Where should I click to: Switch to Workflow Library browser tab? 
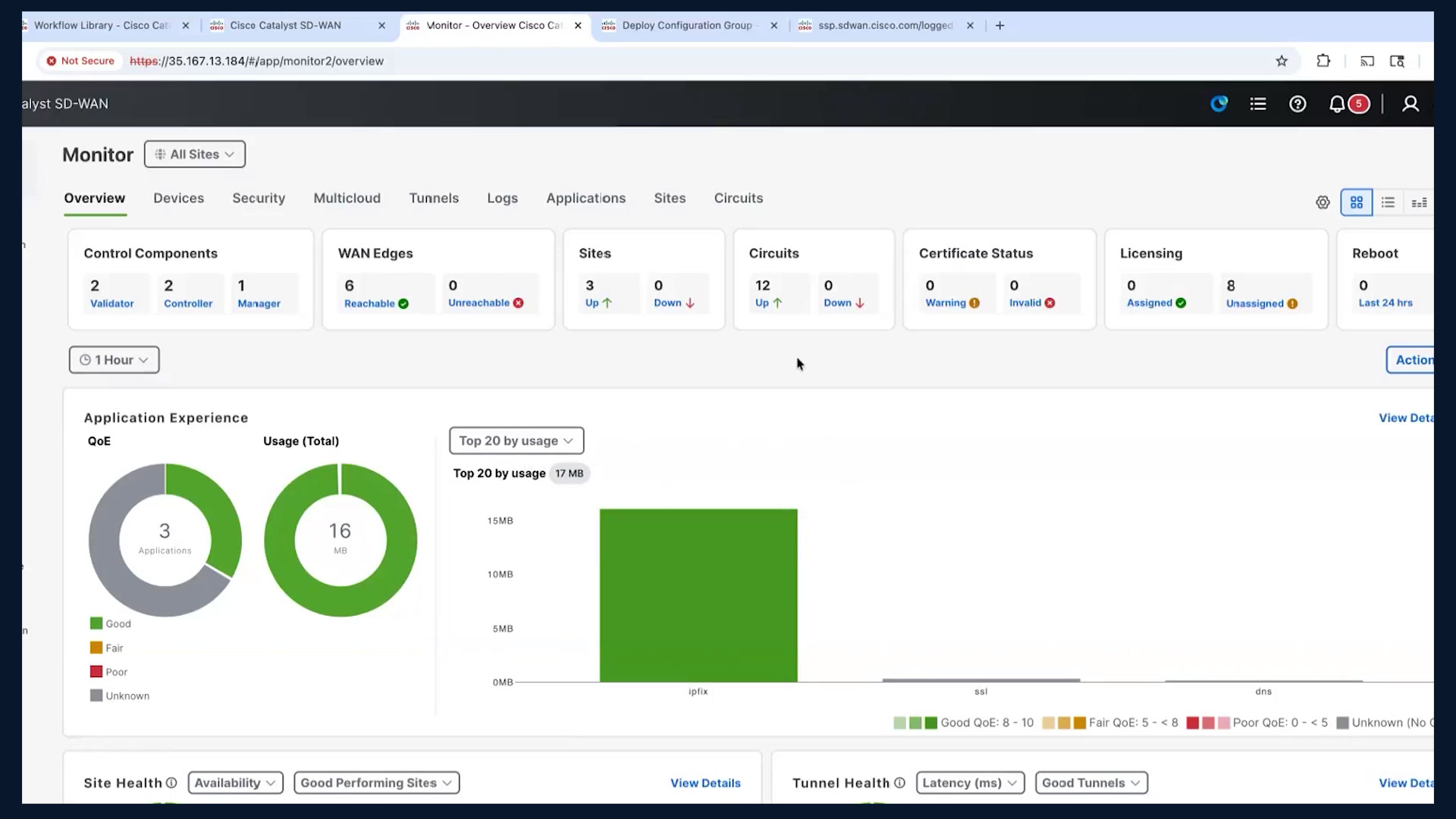click(102, 26)
